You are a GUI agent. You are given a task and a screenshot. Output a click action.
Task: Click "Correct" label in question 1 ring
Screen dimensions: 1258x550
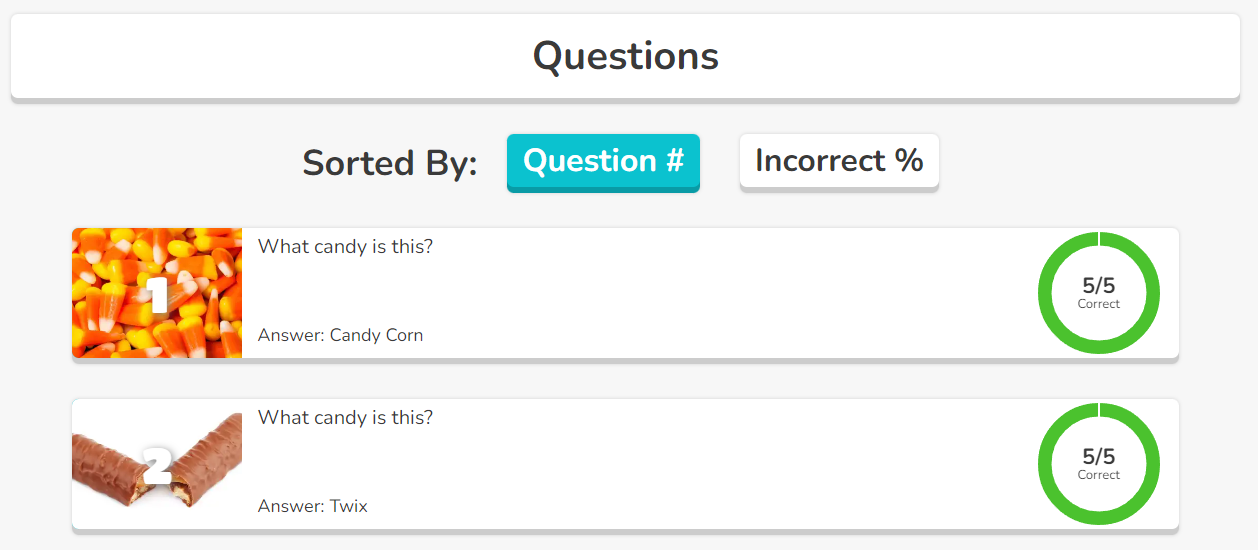(1099, 304)
